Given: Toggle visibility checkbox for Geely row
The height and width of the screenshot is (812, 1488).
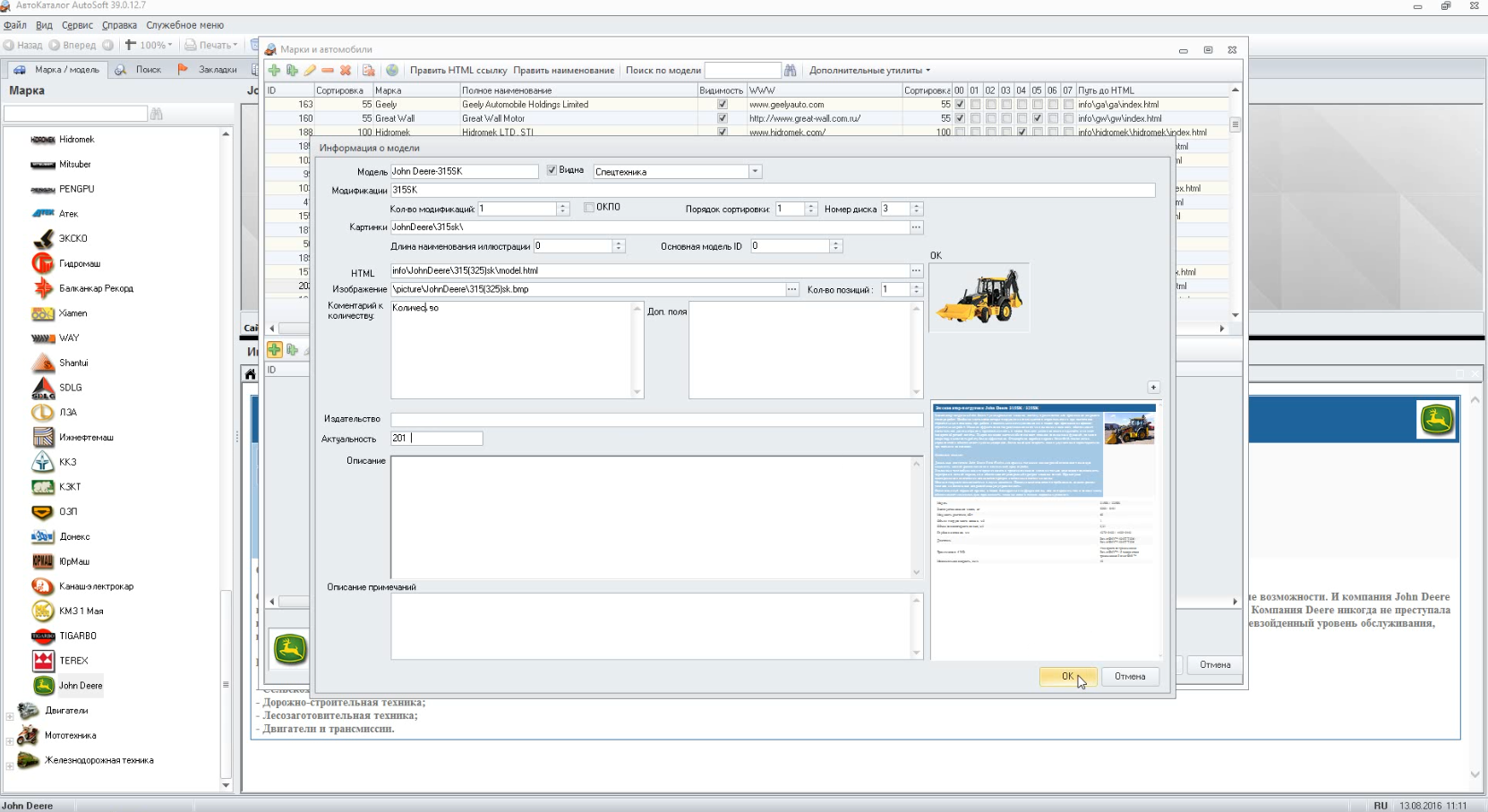Looking at the screenshot, I should pos(723,105).
